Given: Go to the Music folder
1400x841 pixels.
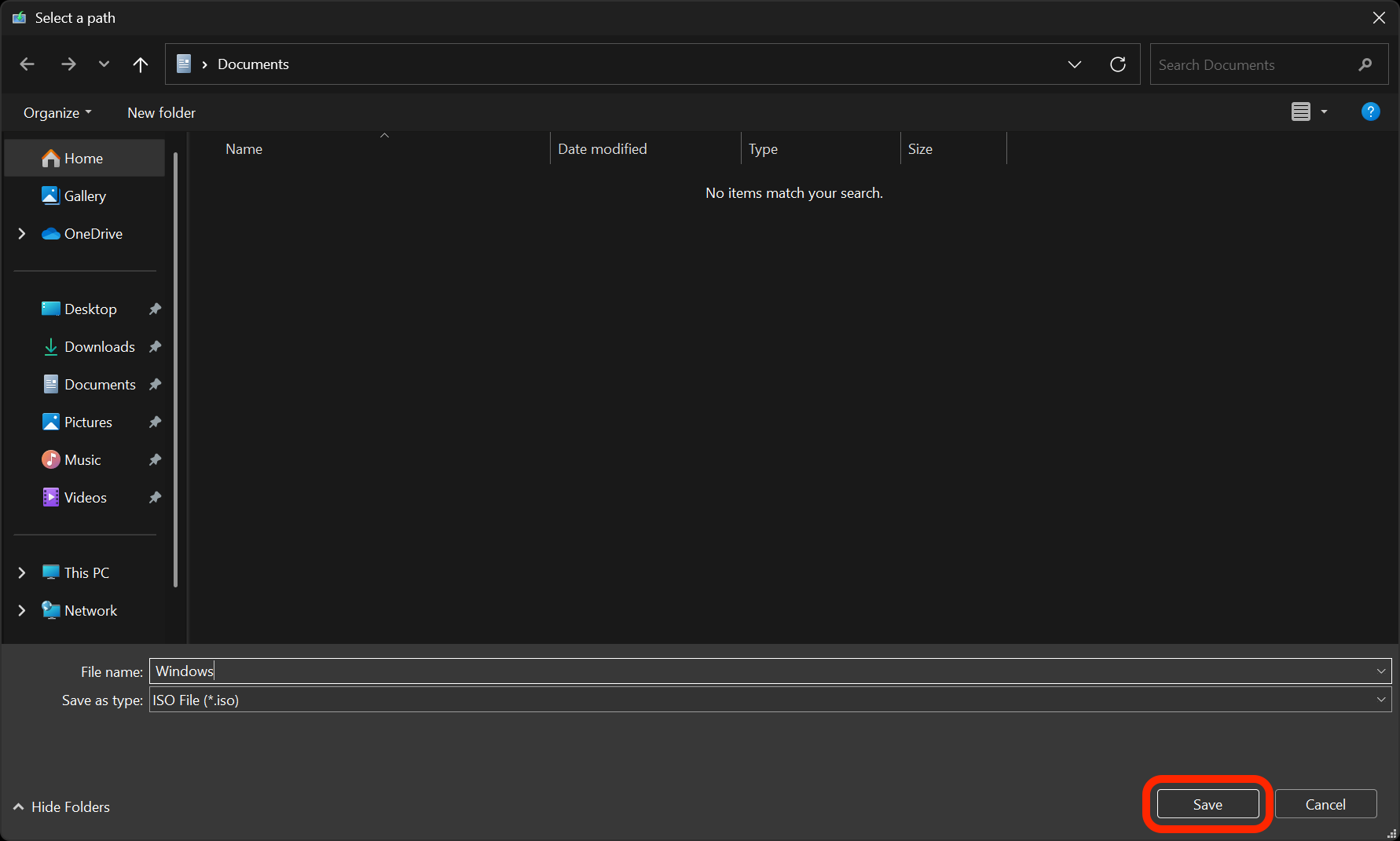Looking at the screenshot, I should [82, 460].
